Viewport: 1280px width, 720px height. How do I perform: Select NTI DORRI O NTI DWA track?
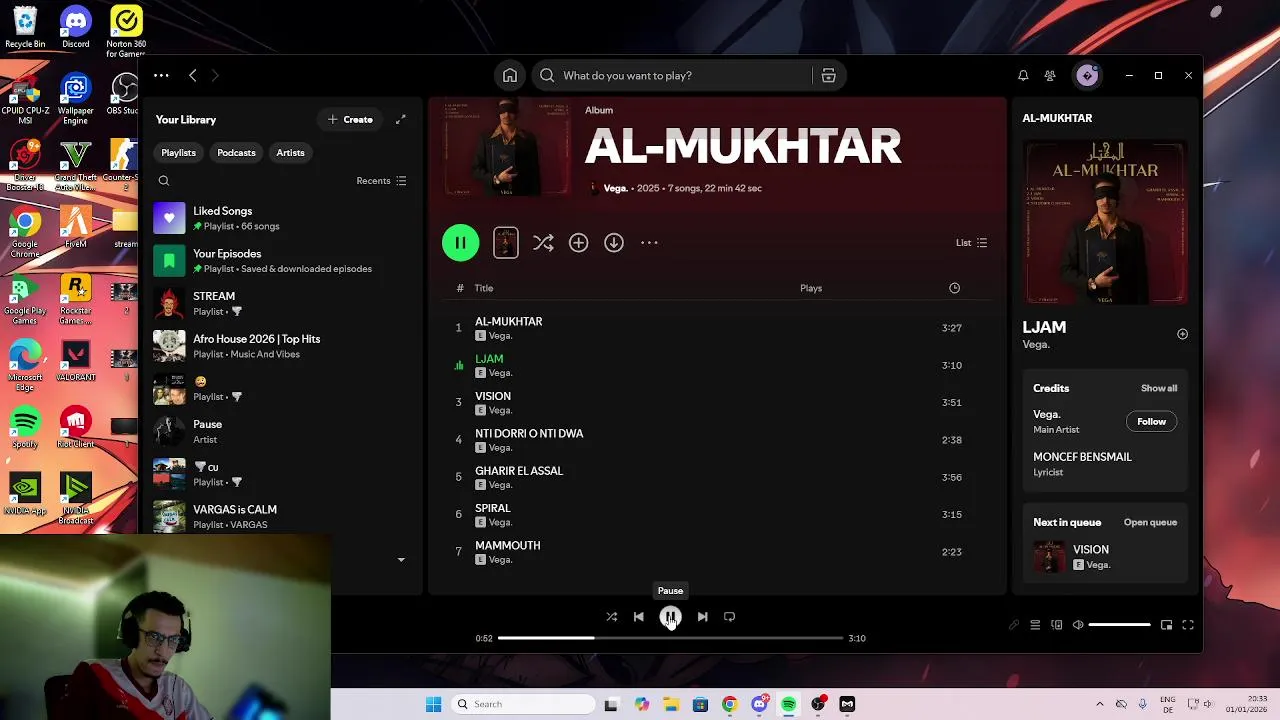(717, 440)
